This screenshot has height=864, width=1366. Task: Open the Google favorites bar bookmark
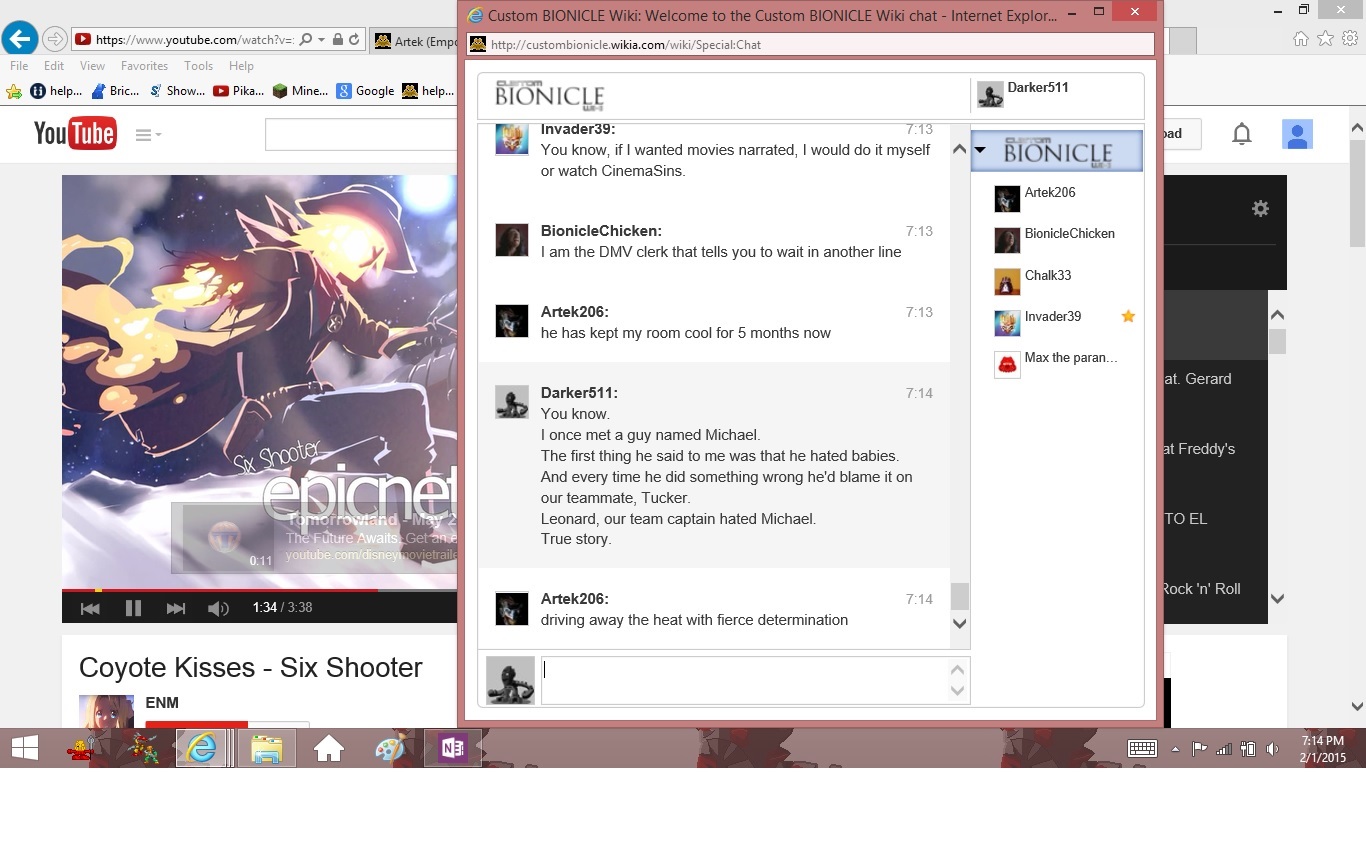366,91
